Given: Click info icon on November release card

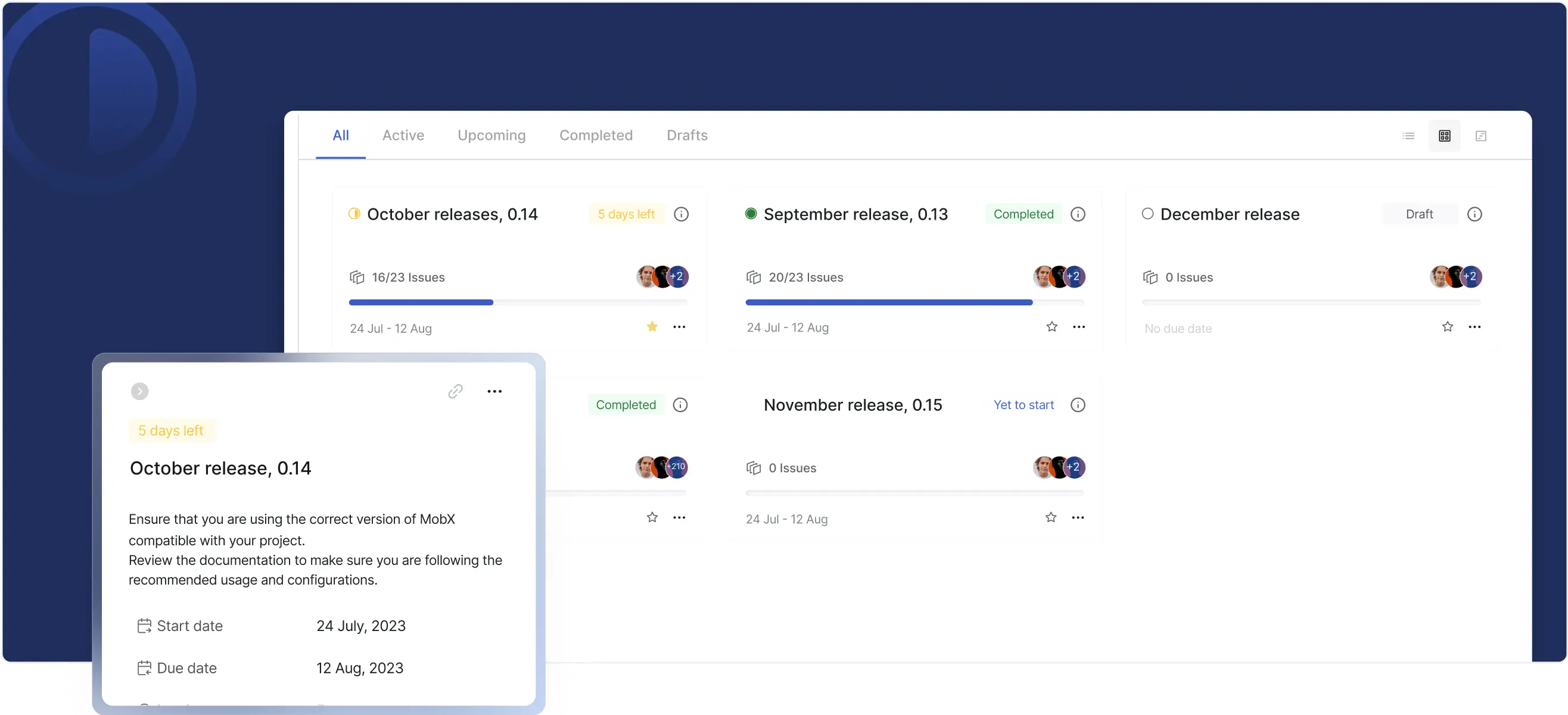Looking at the screenshot, I should [x=1077, y=405].
